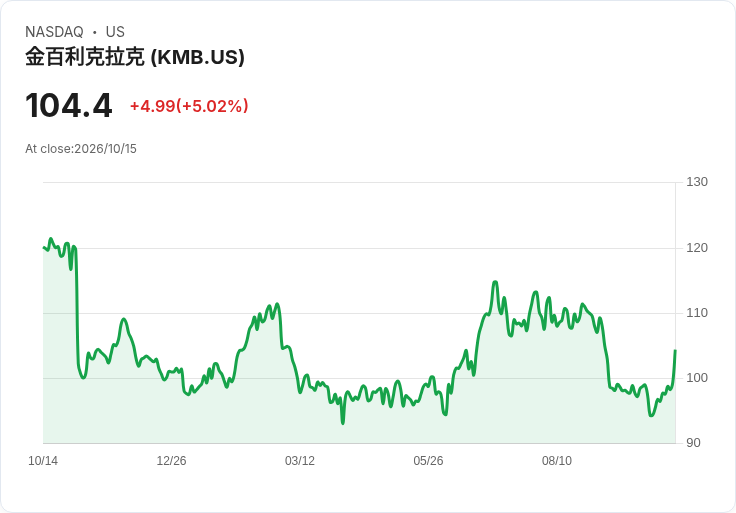Click the 100 y-axis label
The image size is (736, 513).
pyautogui.click(x=697, y=378)
